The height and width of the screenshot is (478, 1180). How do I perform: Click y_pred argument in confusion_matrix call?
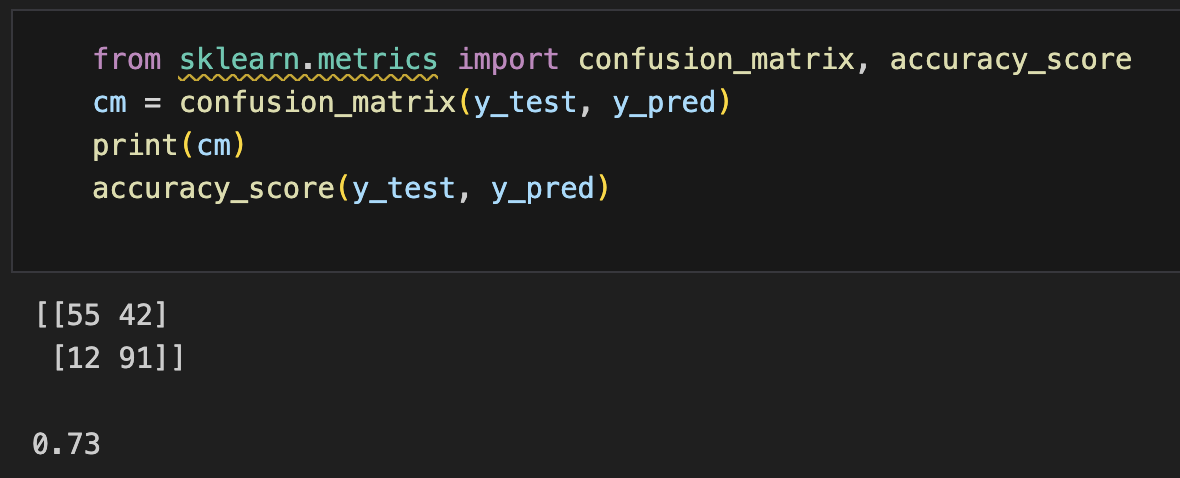(x=664, y=103)
